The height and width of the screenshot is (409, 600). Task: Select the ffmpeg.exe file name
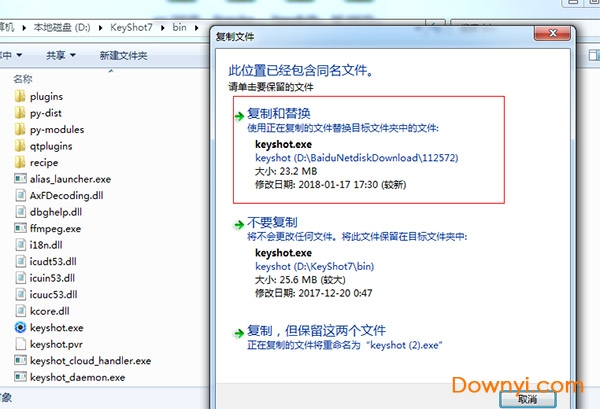point(55,229)
